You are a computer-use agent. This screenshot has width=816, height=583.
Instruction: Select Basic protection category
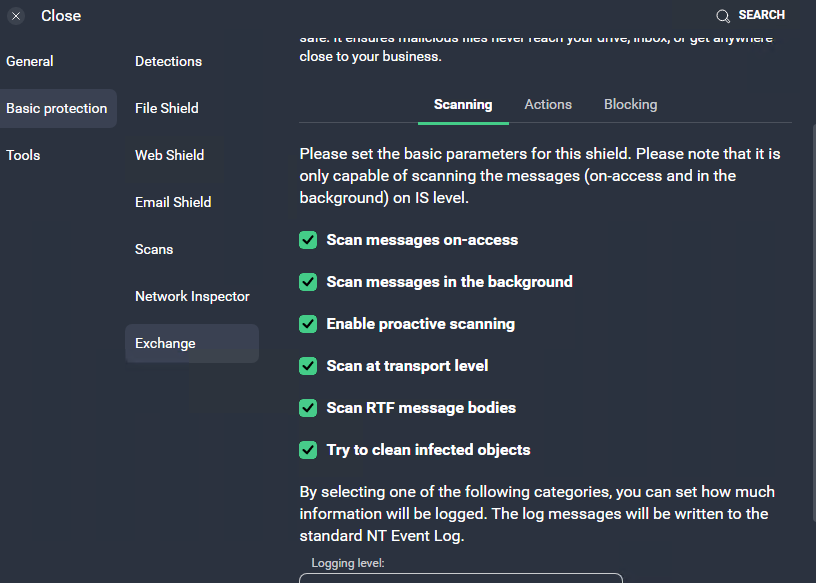57,108
